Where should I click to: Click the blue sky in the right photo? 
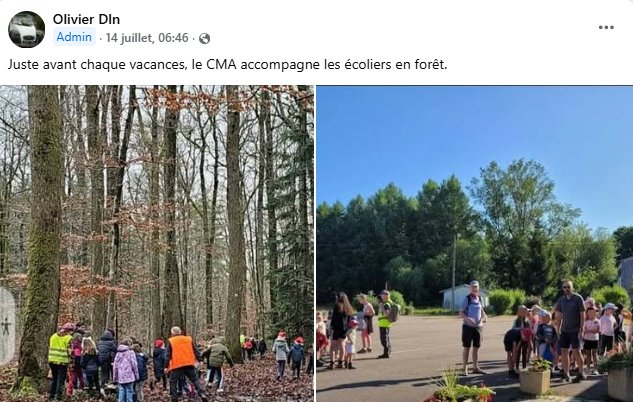pos(475,133)
